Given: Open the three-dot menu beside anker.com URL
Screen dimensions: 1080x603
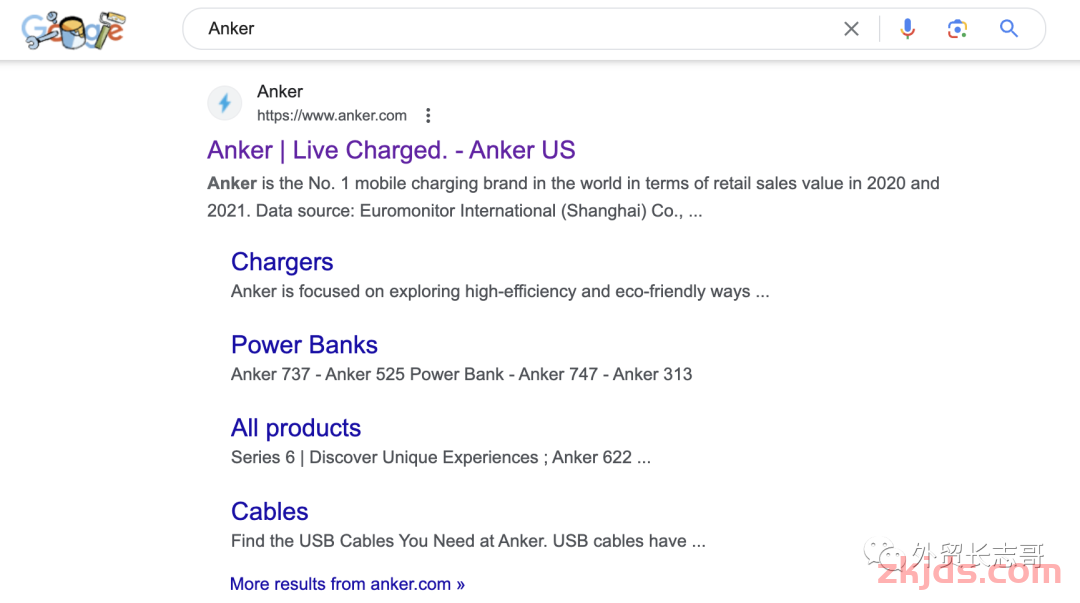Looking at the screenshot, I should point(428,115).
